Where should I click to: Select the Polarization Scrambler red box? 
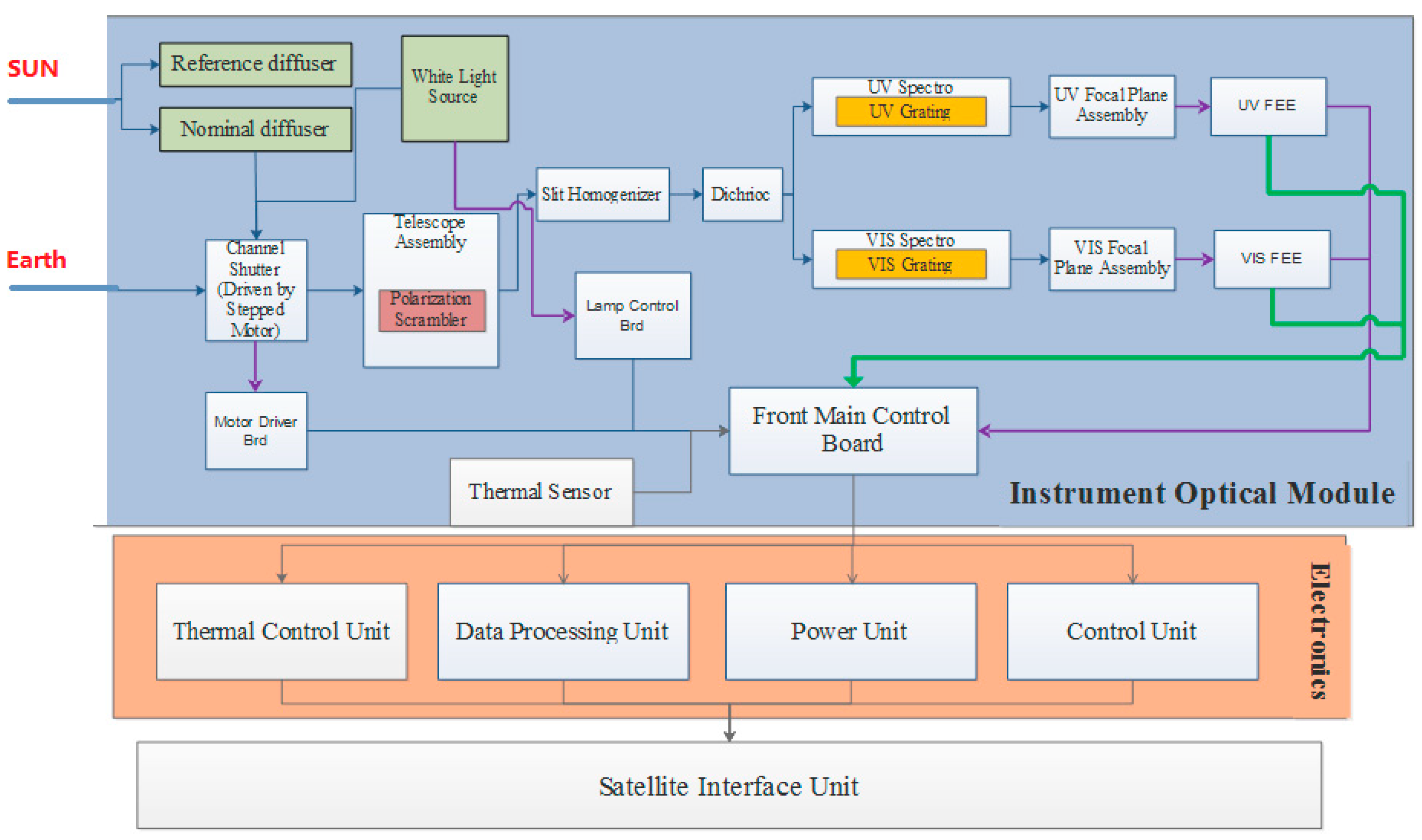coord(432,310)
